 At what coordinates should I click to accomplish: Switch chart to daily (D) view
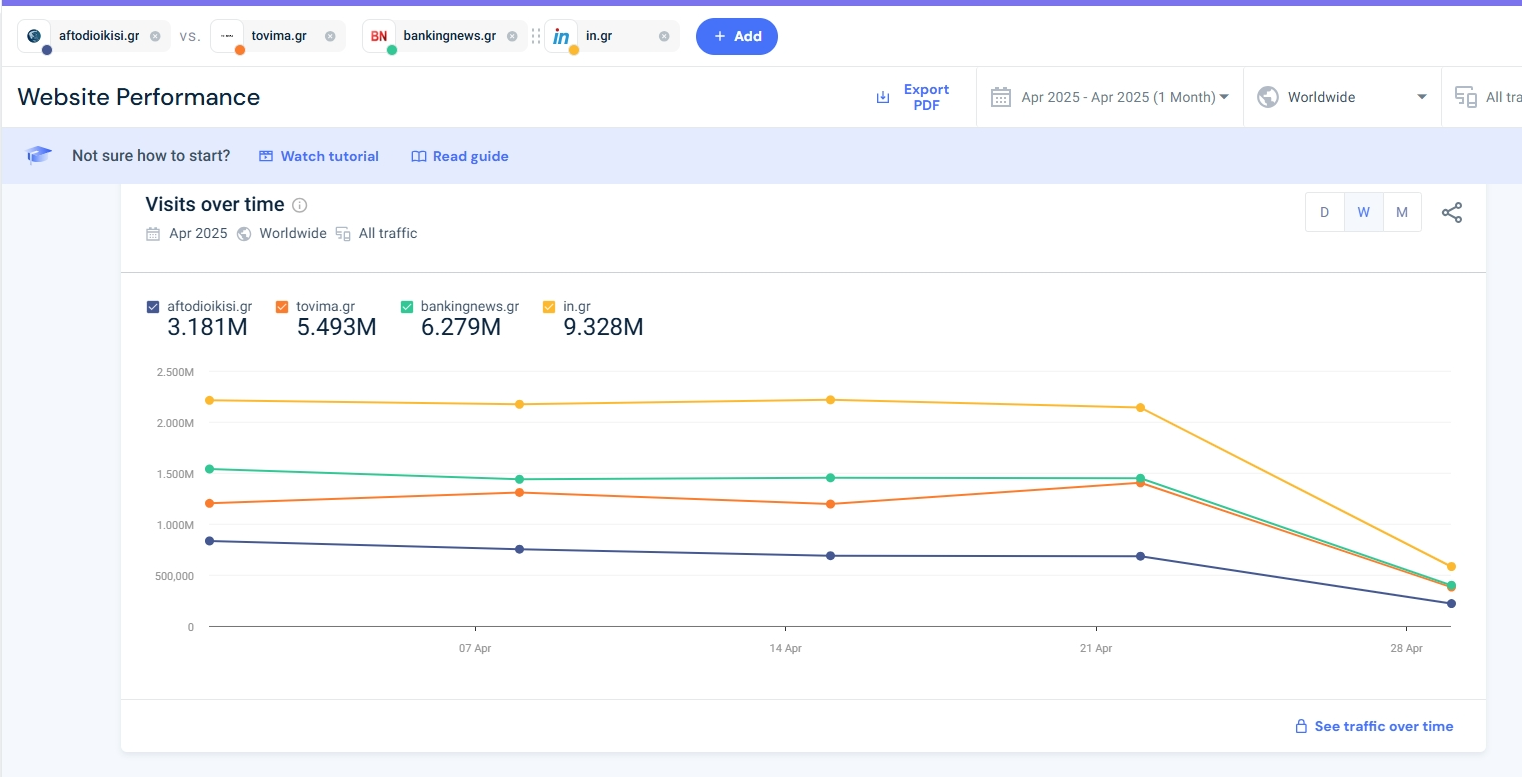click(1325, 213)
